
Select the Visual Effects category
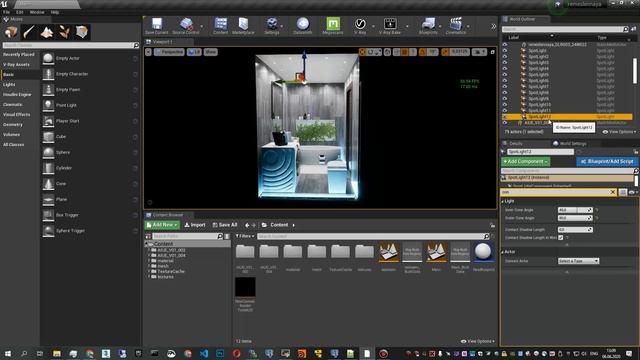[16, 115]
